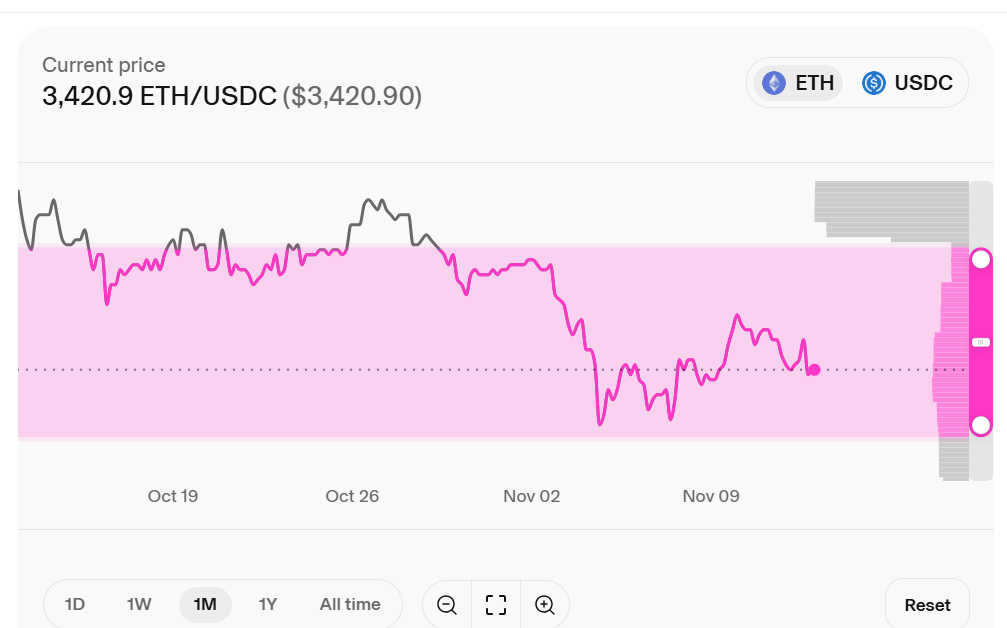Switch price display to USDC token
Screen dimensions: 1007x628
[908, 83]
